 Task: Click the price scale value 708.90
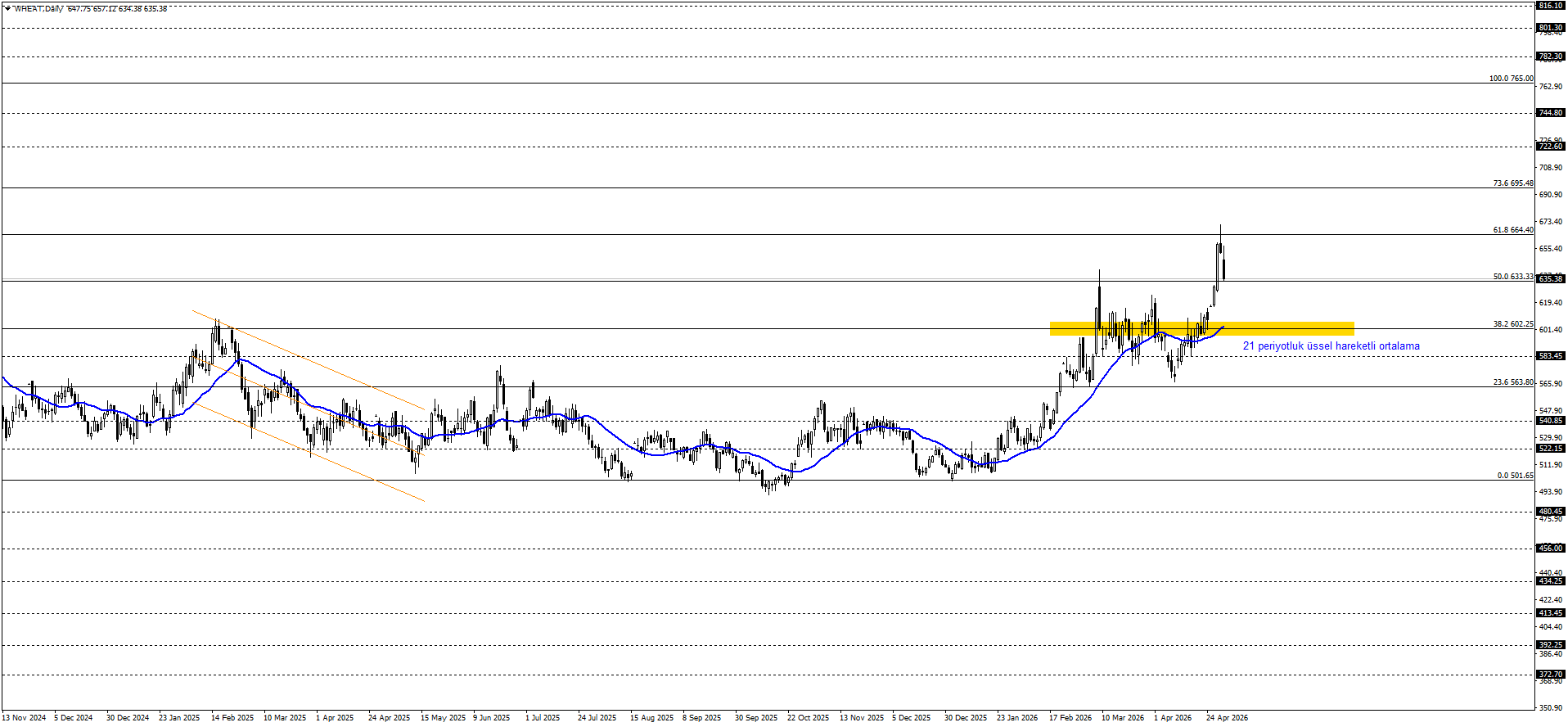coord(1551,168)
